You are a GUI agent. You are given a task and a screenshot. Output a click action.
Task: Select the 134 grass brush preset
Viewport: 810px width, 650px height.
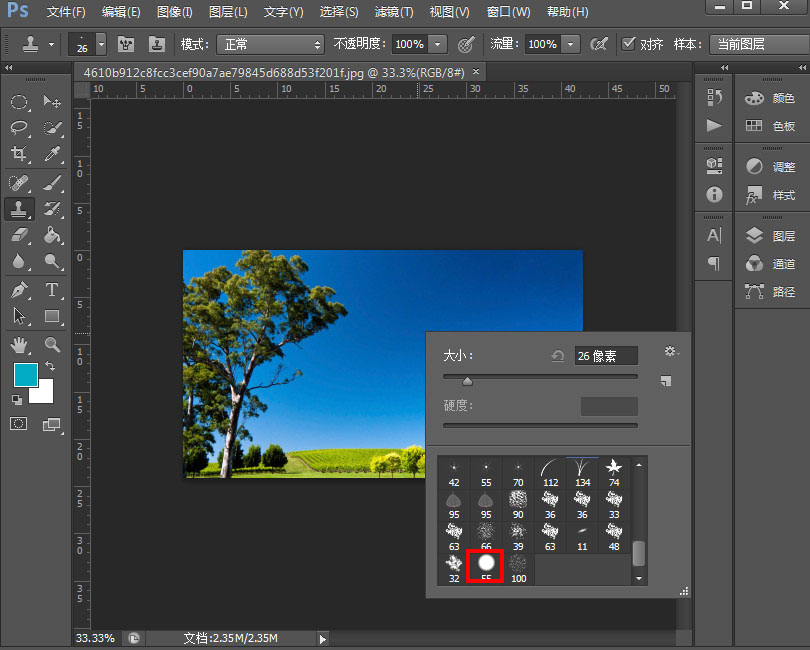pos(582,473)
